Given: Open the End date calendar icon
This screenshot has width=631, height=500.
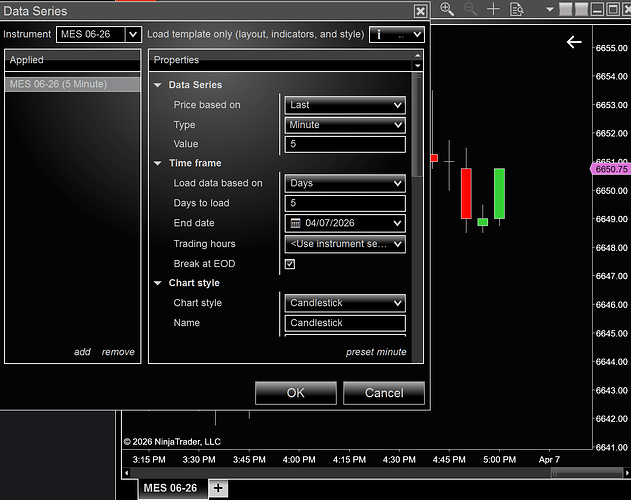Looking at the screenshot, I should pyautogui.click(x=295, y=223).
